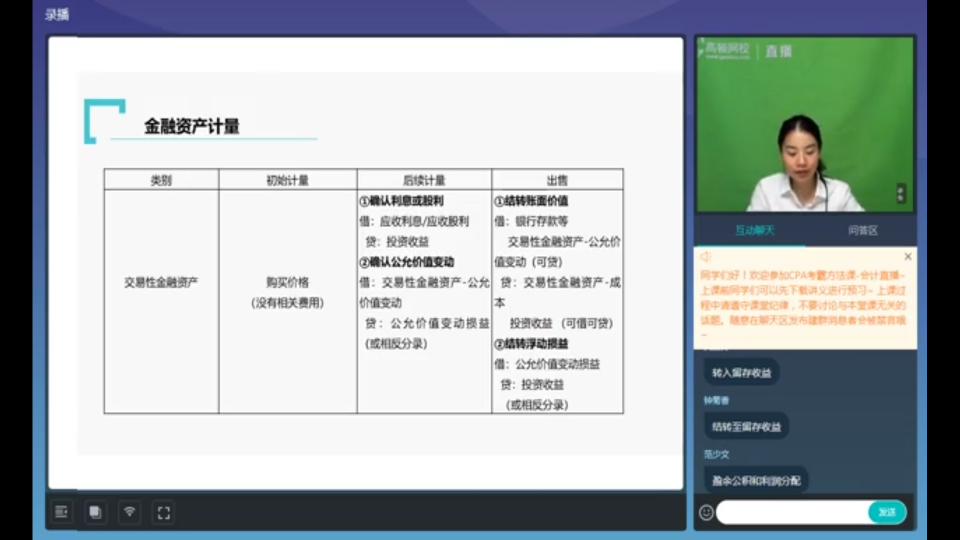
Task: Click the 借：银行存款等 line
Action: [x=531, y=221]
